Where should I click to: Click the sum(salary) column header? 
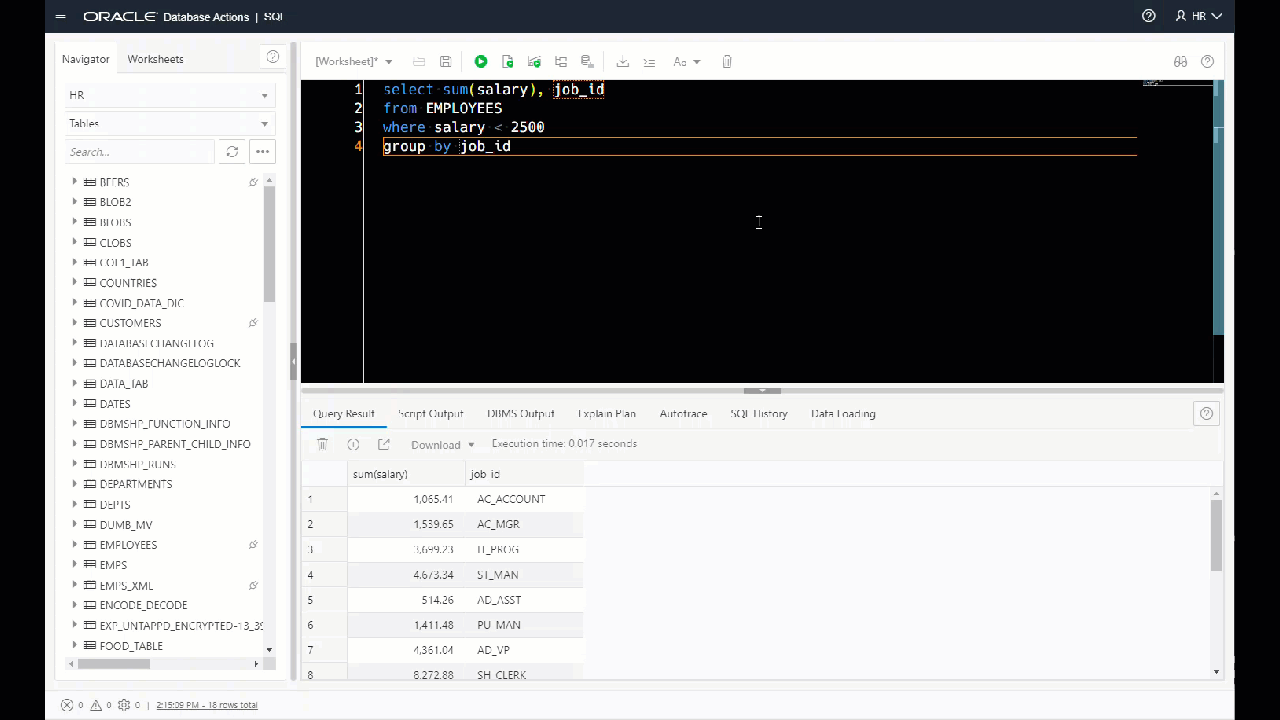click(406, 474)
